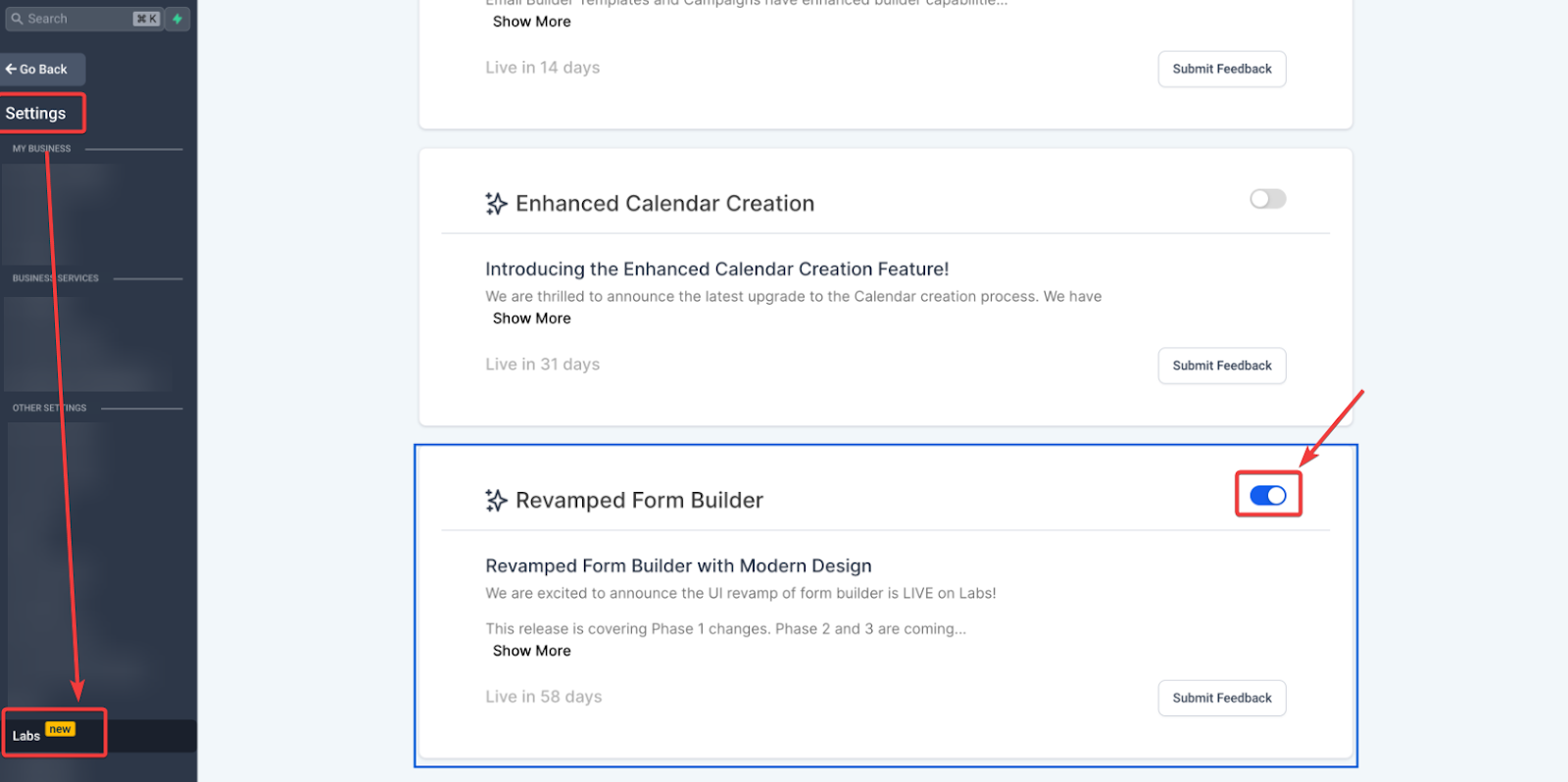
Task: Submit Feedback for Revamped Form Builder
Action: (1222, 698)
